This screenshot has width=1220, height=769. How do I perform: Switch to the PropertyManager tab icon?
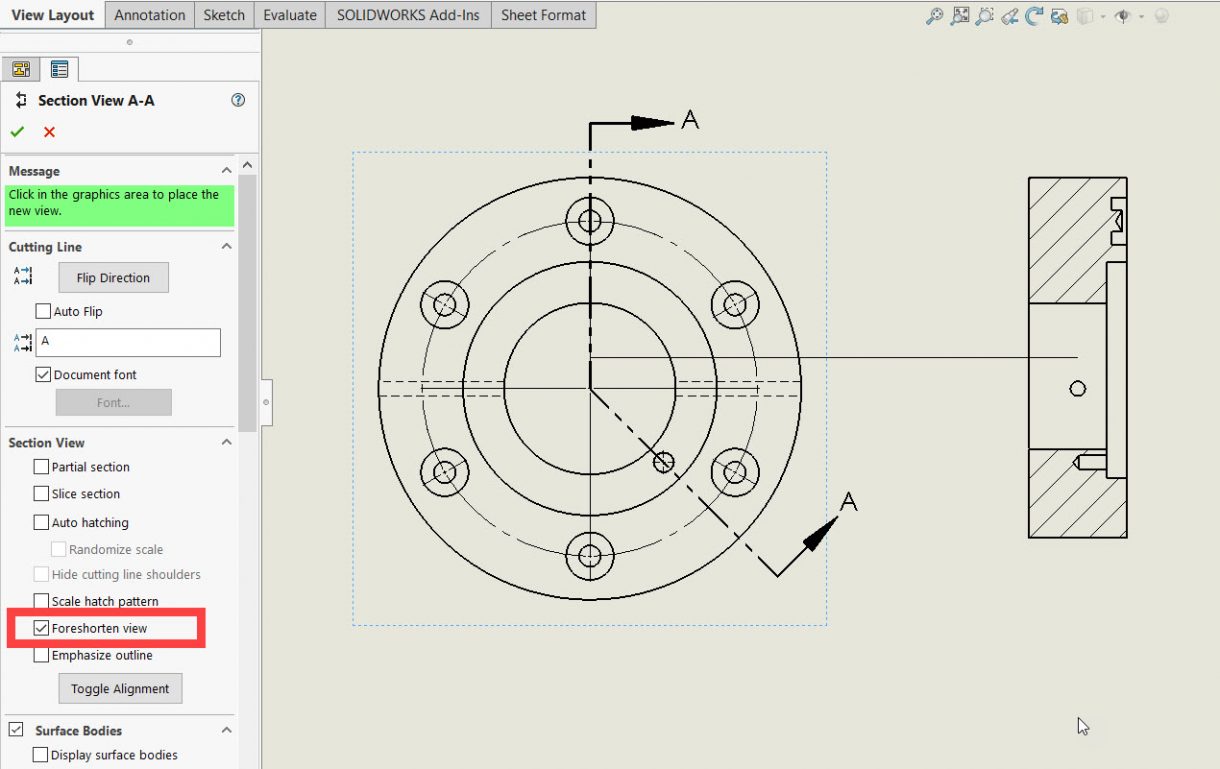(59, 69)
